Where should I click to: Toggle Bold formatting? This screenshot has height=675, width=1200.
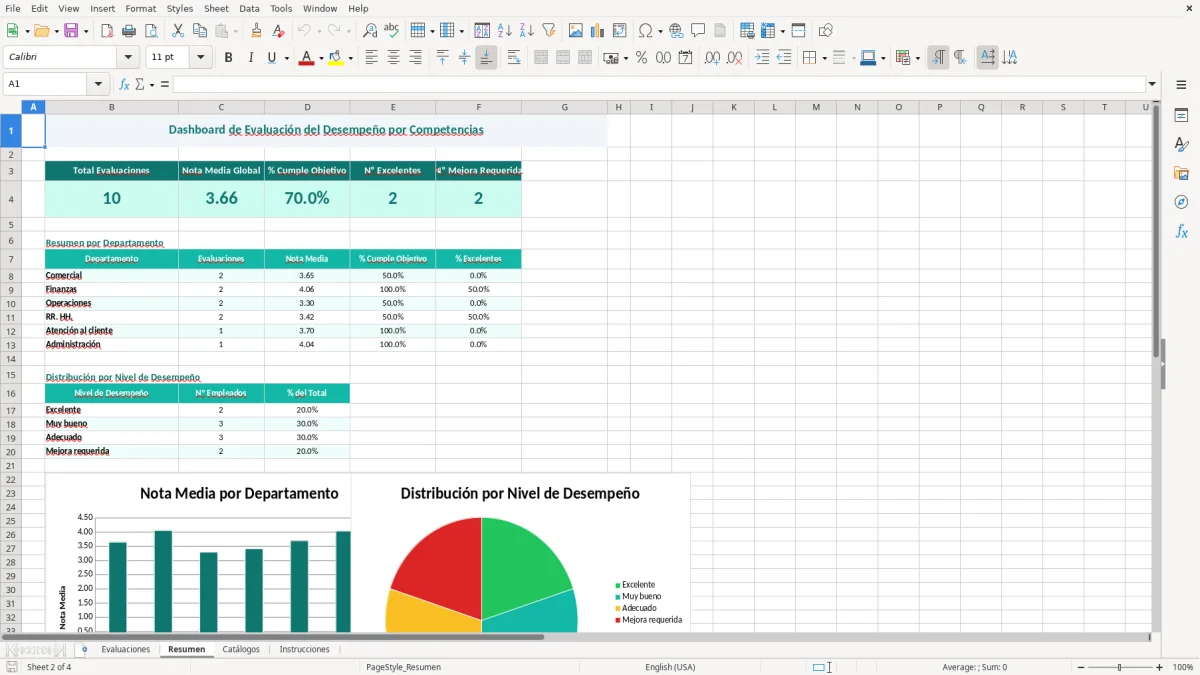(x=228, y=58)
